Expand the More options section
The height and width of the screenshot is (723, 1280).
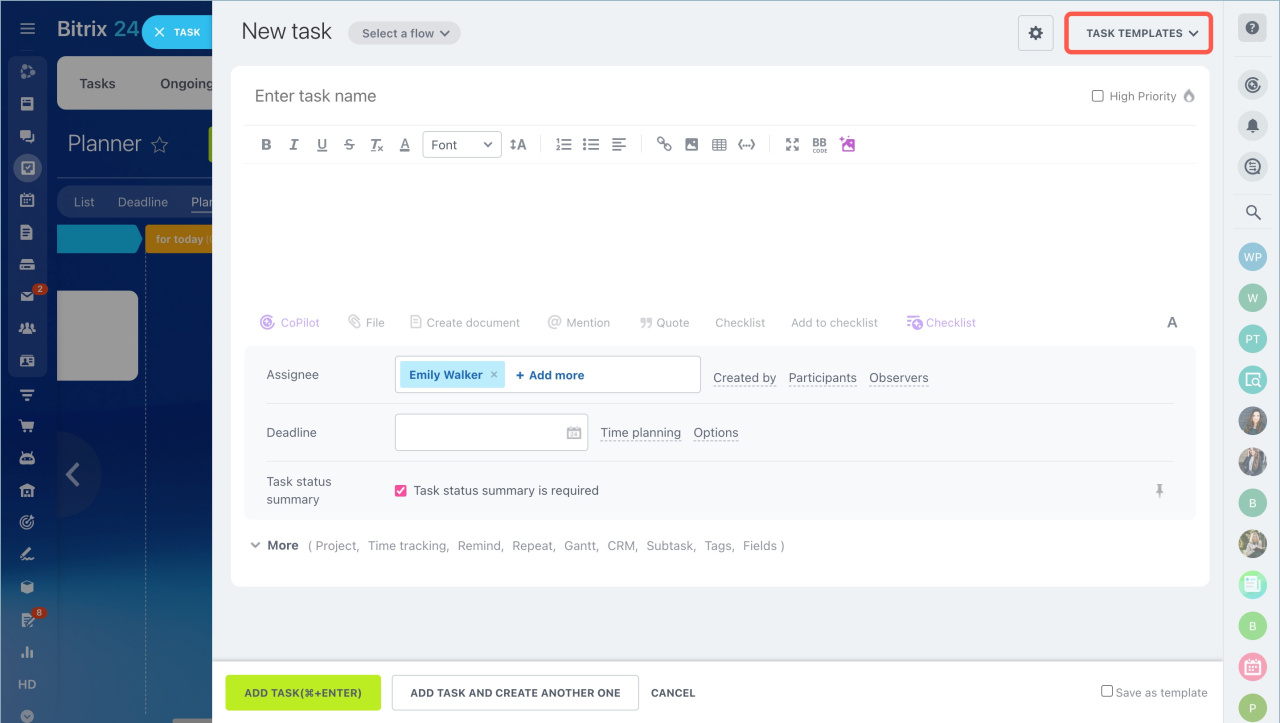tap(274, 546)
